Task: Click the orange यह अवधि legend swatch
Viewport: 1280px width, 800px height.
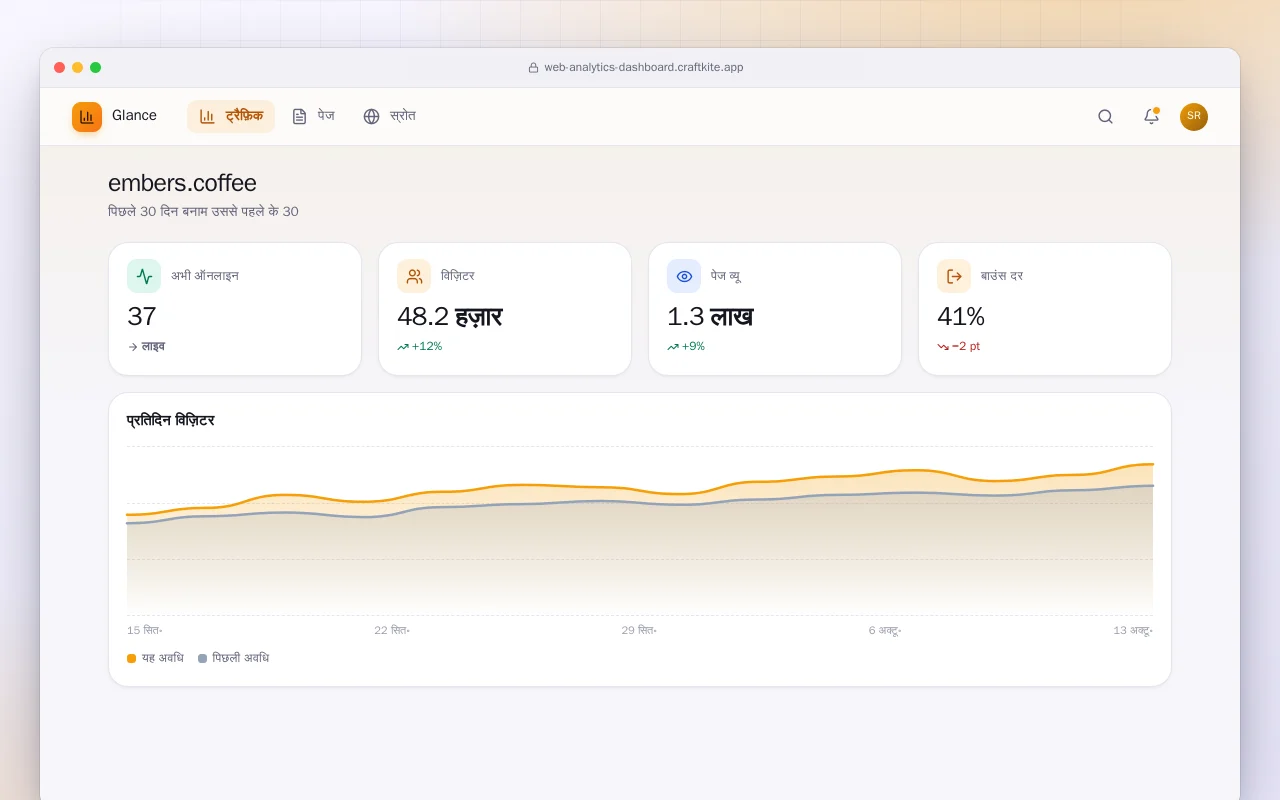Action: [131, 658]
